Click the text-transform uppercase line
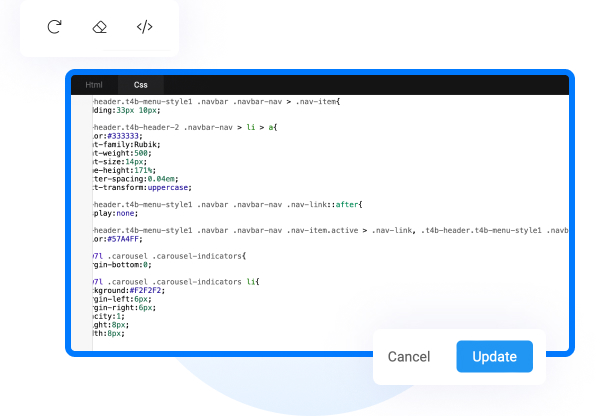 click(x=142, y=188)
